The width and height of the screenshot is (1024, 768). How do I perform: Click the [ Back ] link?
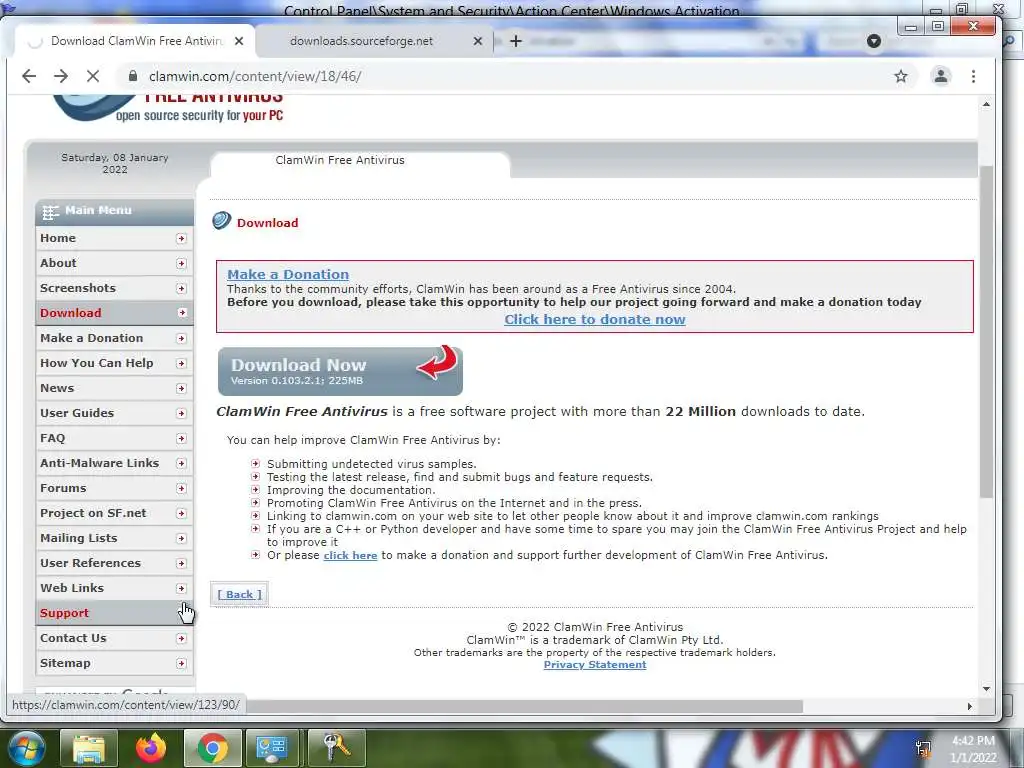[x=240, y=594]
